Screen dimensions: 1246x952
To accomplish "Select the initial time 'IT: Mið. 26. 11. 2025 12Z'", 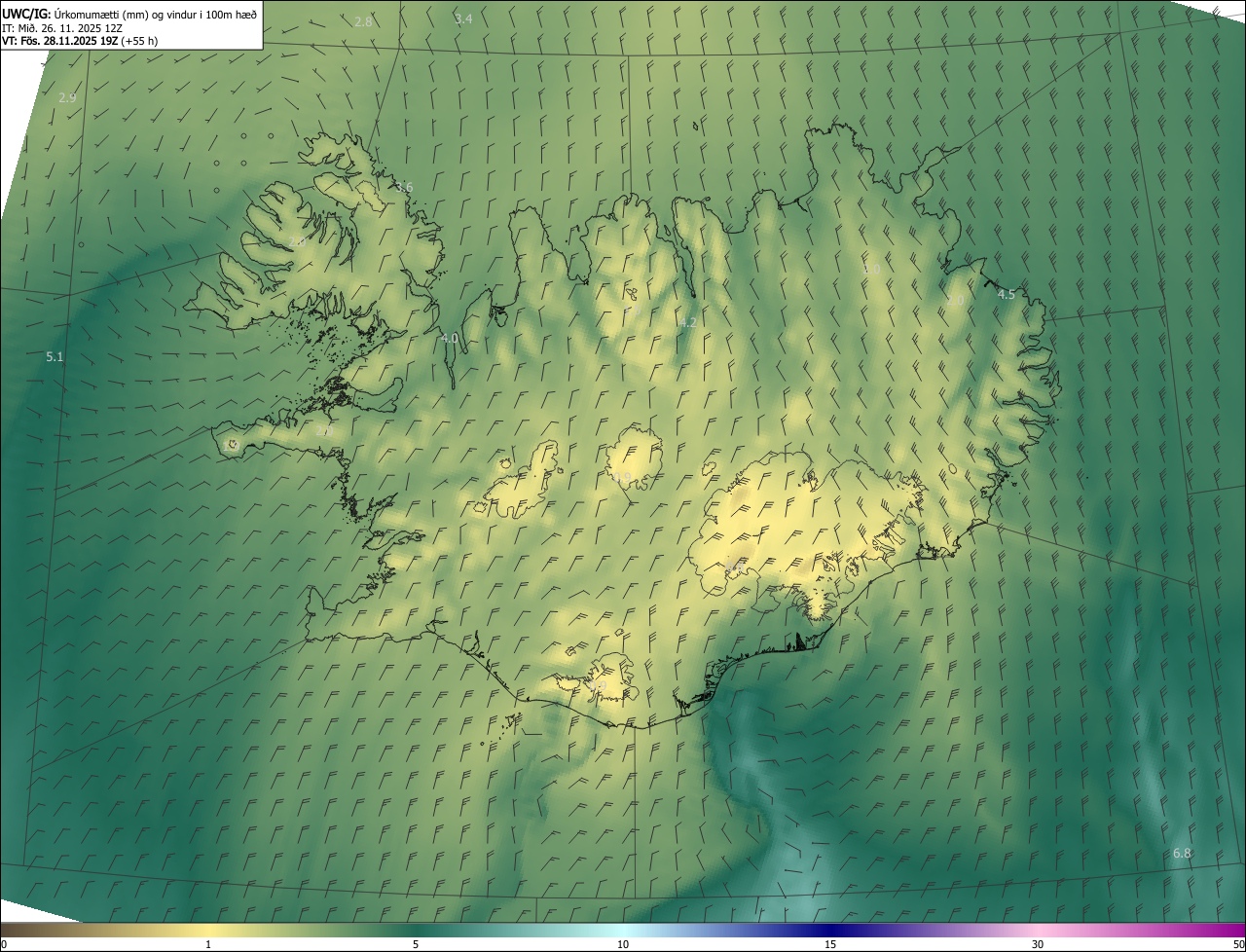I will [x=61, y=27].
